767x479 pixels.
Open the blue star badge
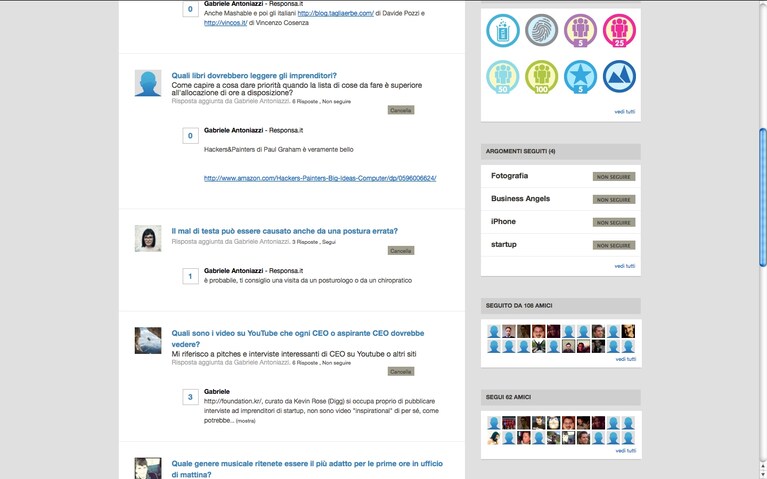click(x=580, y=77)
